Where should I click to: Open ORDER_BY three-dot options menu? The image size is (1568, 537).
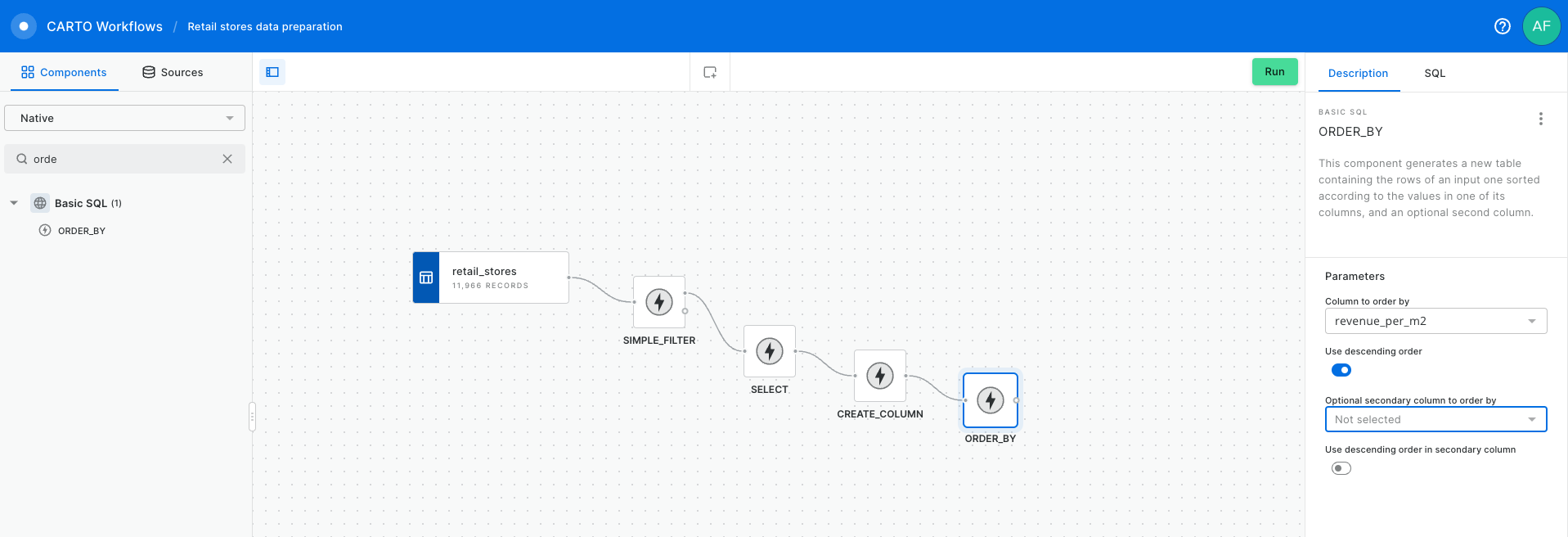1540,119
